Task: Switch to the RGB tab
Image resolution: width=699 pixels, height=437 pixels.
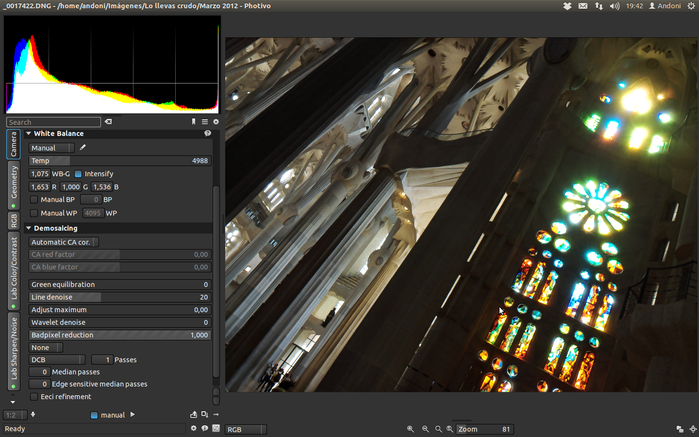Action: click(x=14, y=220)
